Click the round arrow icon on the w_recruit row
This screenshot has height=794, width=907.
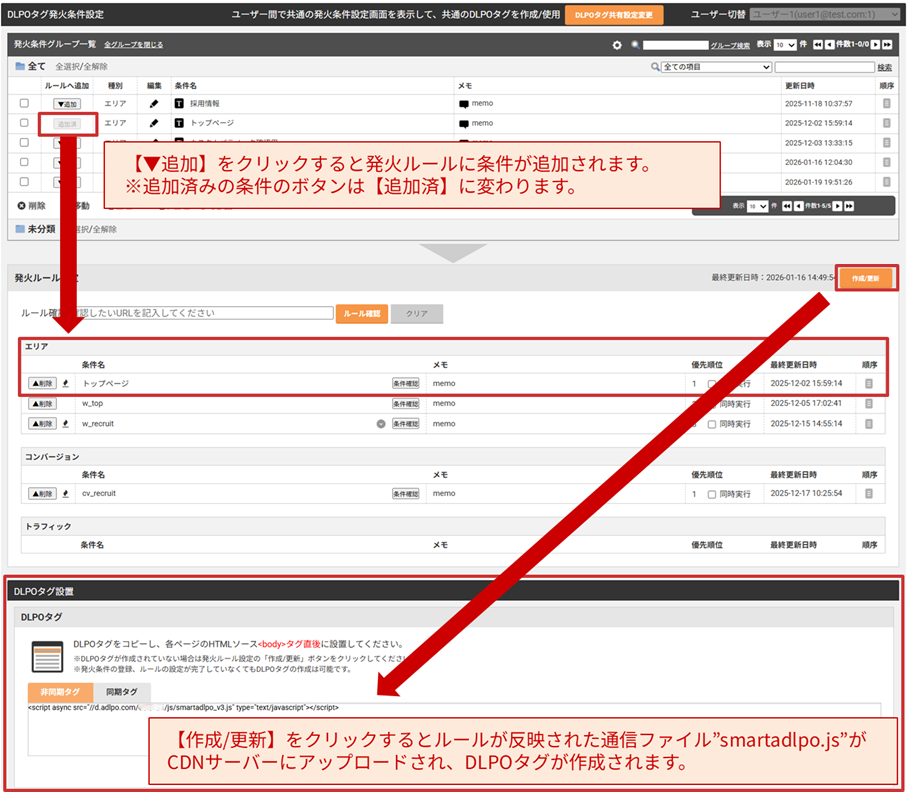(381, 424)
